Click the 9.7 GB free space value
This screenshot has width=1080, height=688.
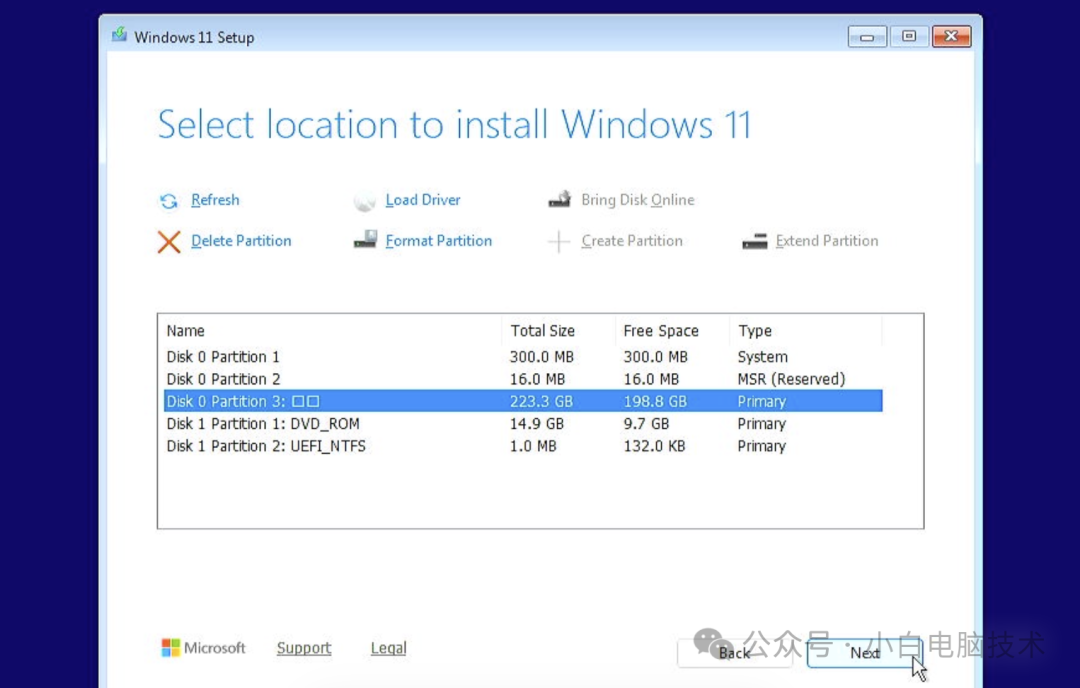click(646, 424)
